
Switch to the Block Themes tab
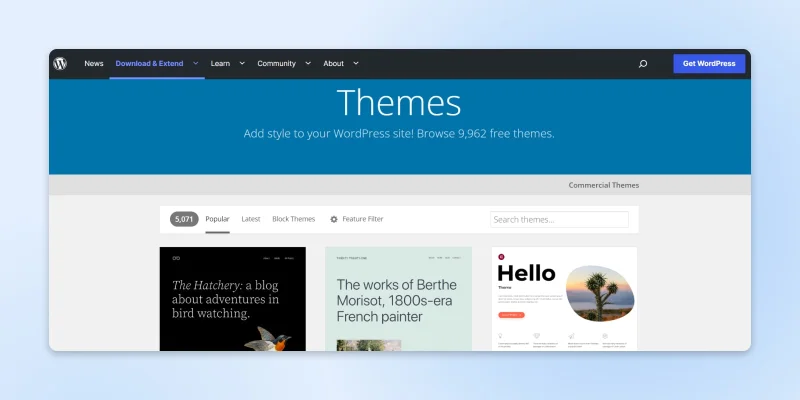[x=293, y=219]
